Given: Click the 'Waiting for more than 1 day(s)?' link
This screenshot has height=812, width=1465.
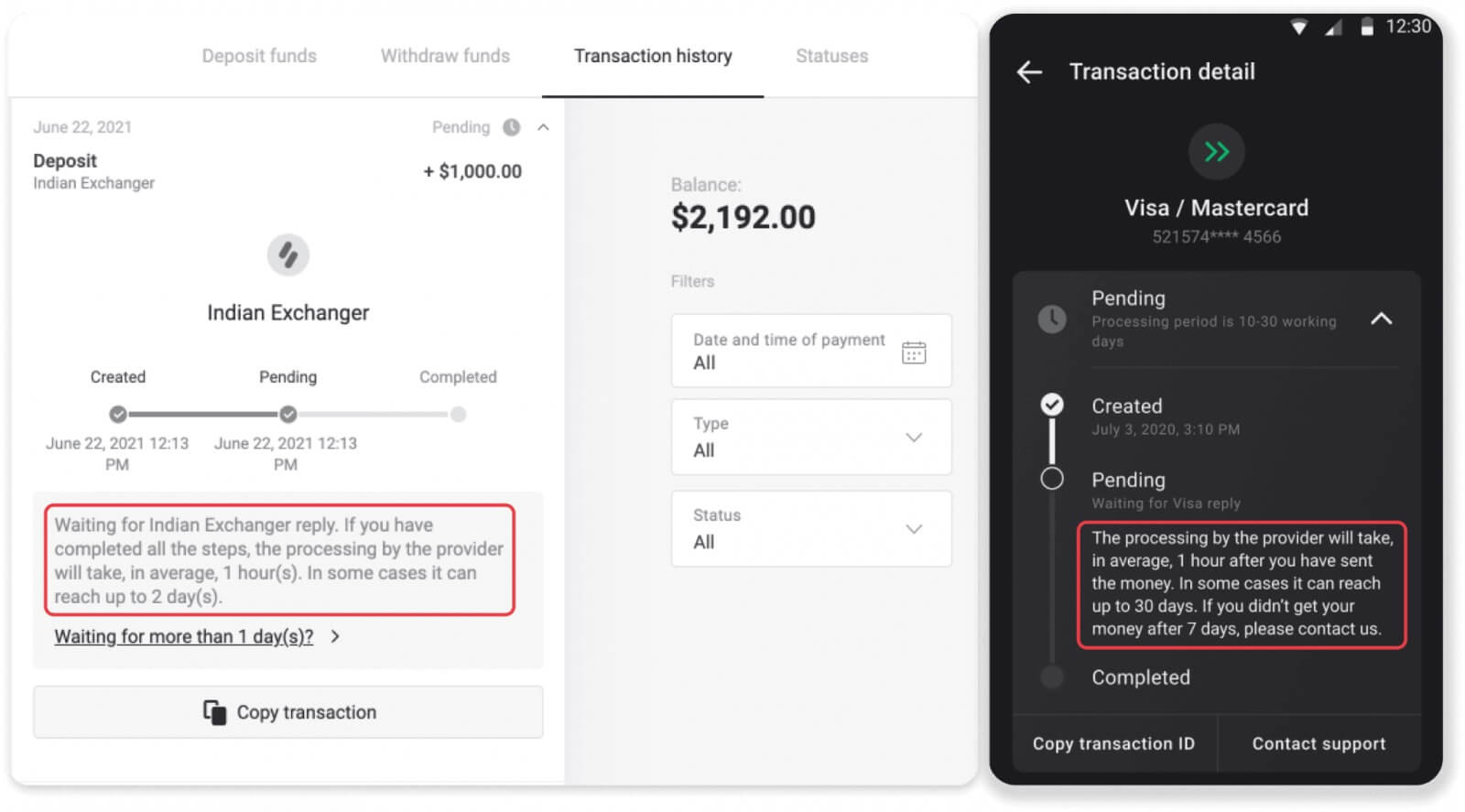Looking at the screenshot, I should (183, 635).
